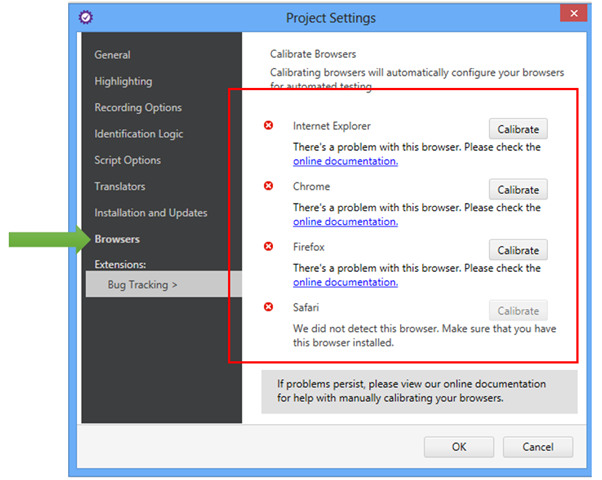The height and width of the screenshot is (480, 602).
Task: Switch to Script Options section
Action: (127, 160)
